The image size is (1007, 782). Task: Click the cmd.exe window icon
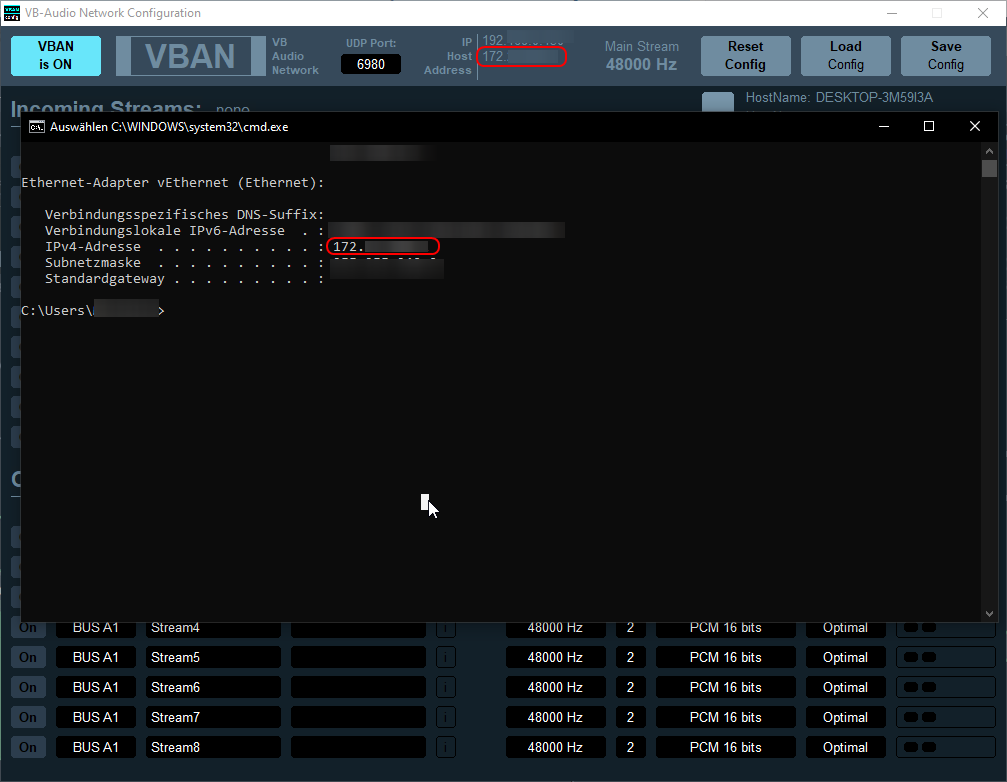pyautogui.click(x=37, y=126)
